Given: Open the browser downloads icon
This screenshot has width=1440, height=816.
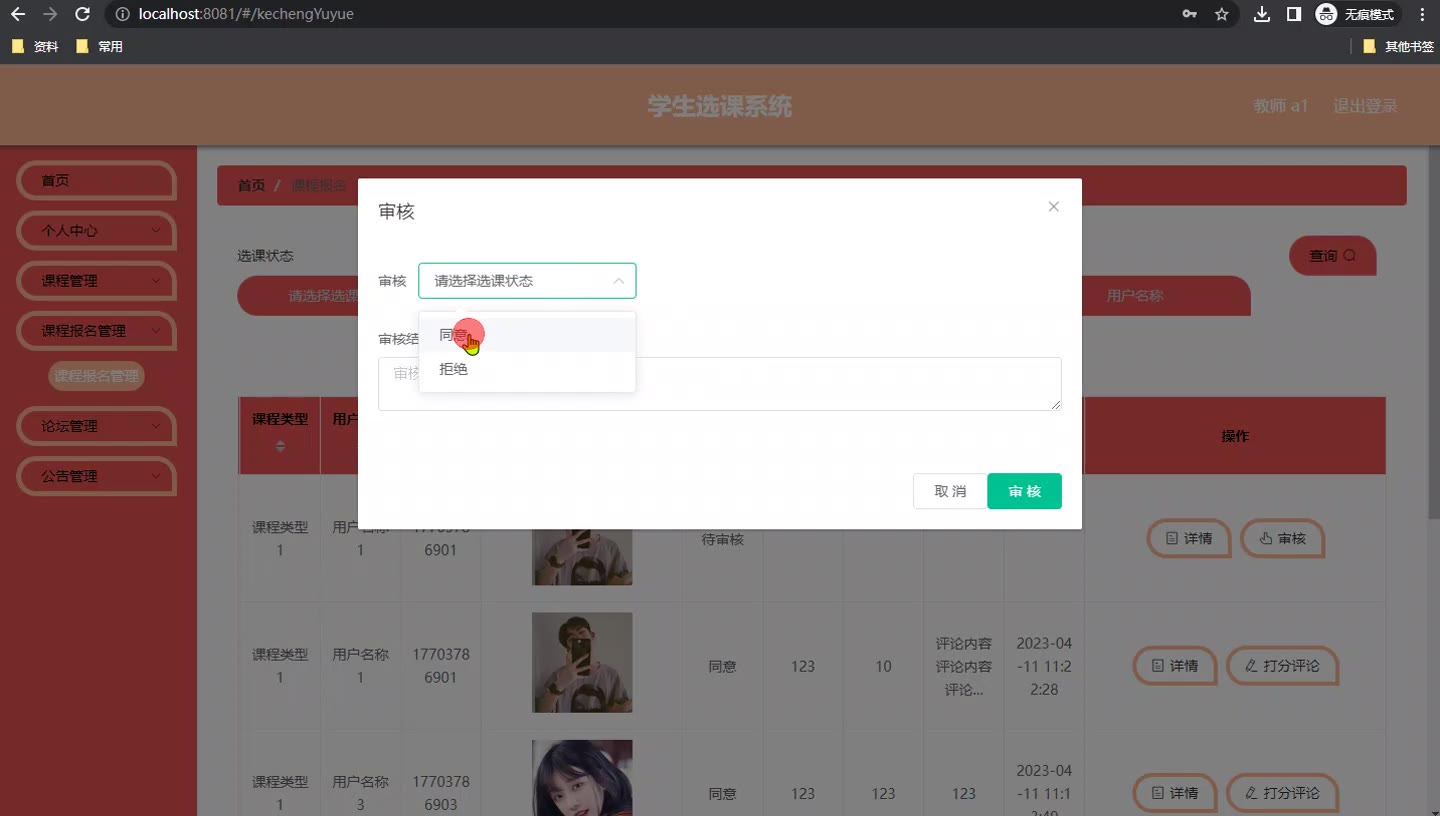Looking at the screenshot, I should (1262, 14).
